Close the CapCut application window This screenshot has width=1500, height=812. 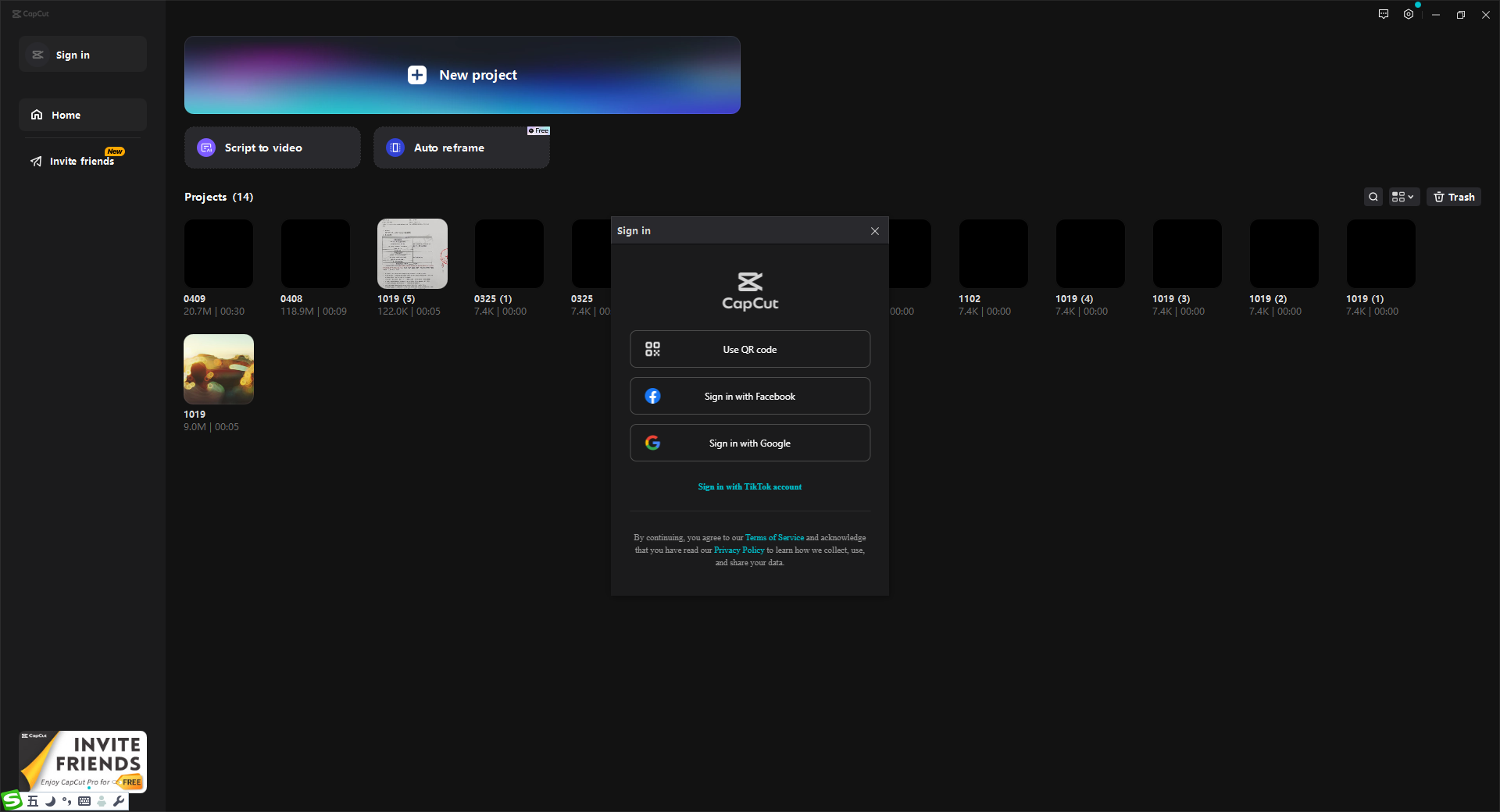pos(1486,15)
